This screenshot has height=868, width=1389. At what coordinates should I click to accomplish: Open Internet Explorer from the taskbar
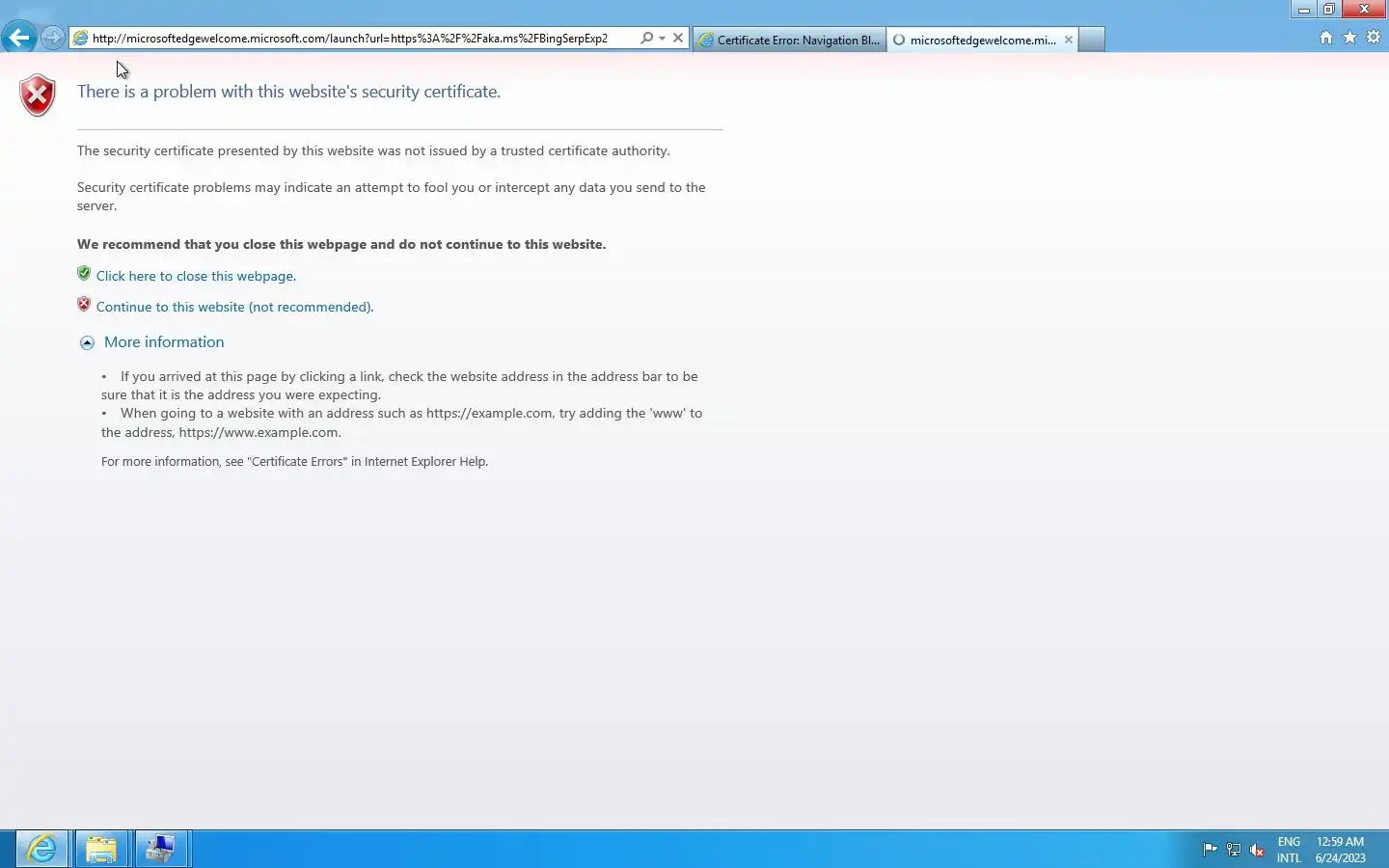41,849
